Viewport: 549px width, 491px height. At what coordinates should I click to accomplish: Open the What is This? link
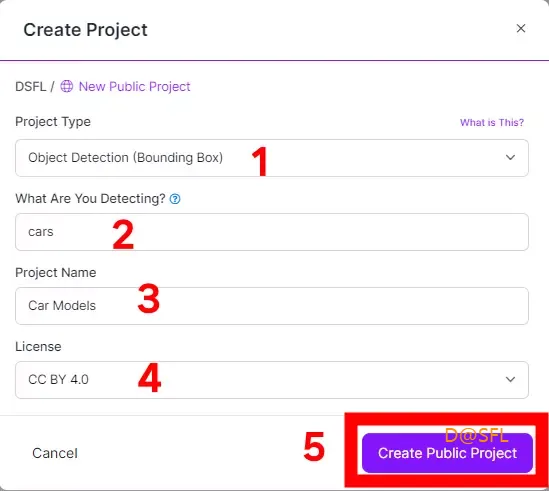pyautogui.click(x=492, y=123)
